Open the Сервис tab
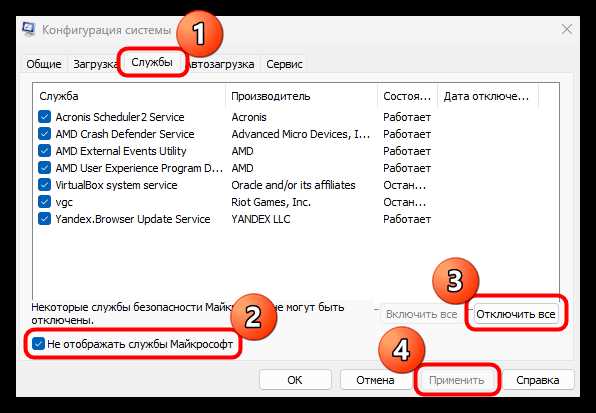 (x=284, y=64)
